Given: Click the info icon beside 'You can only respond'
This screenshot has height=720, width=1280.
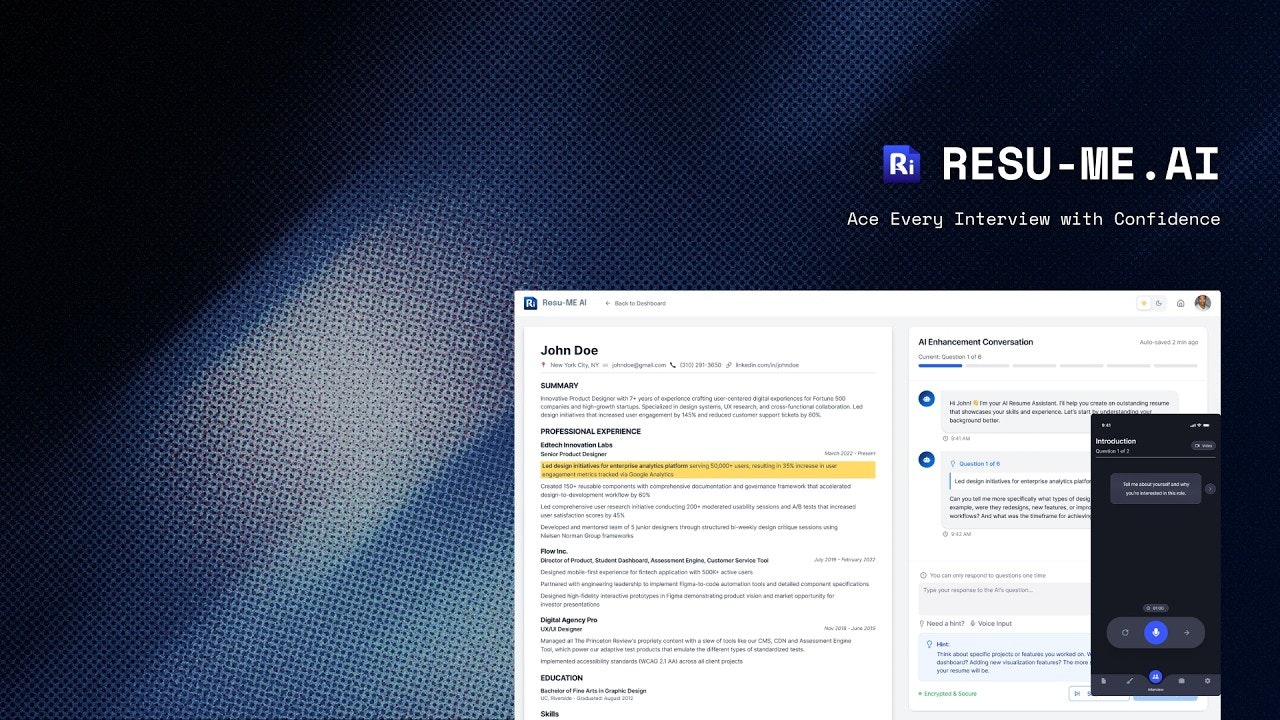Looking at the screenshot, I should pos(923,576).
